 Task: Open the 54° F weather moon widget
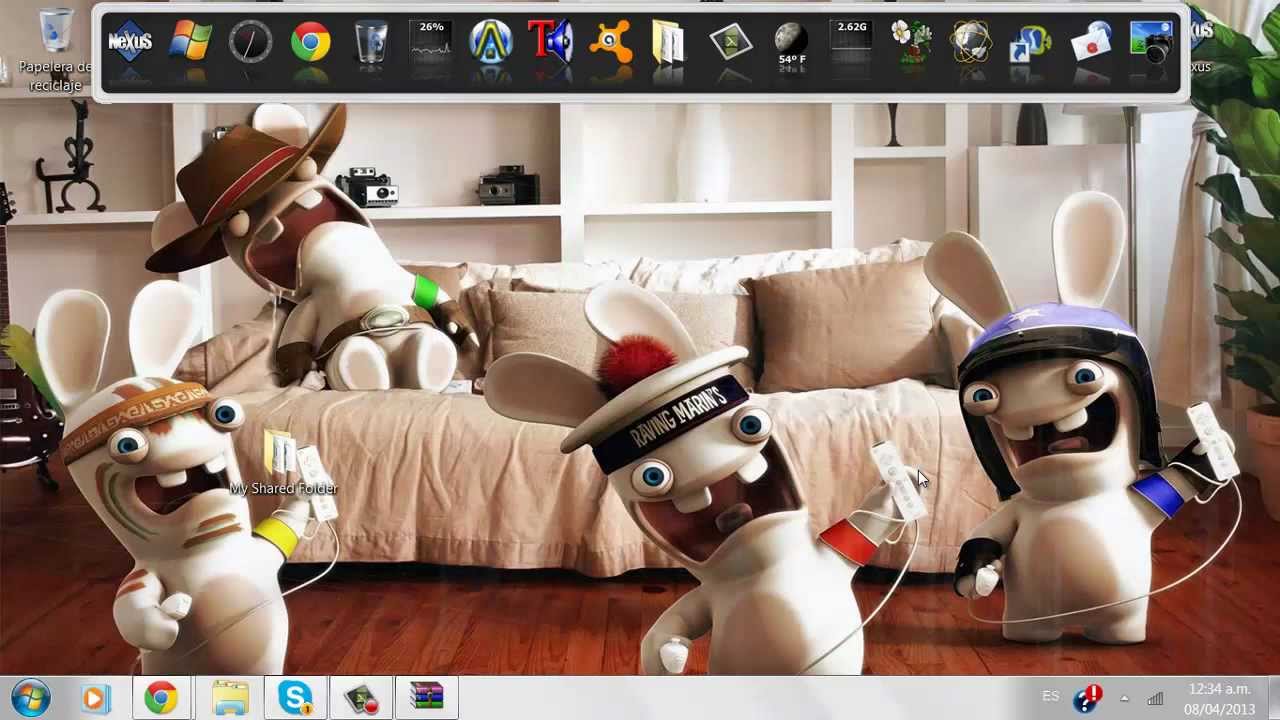coord(791,44)
